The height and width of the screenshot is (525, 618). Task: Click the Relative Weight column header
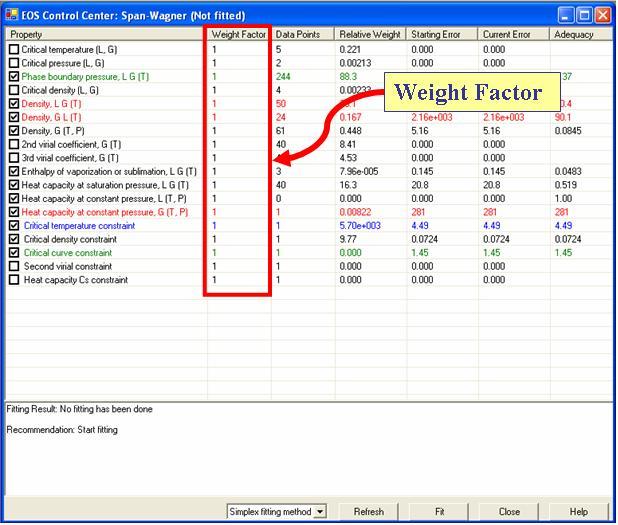[x=370, y=34]
